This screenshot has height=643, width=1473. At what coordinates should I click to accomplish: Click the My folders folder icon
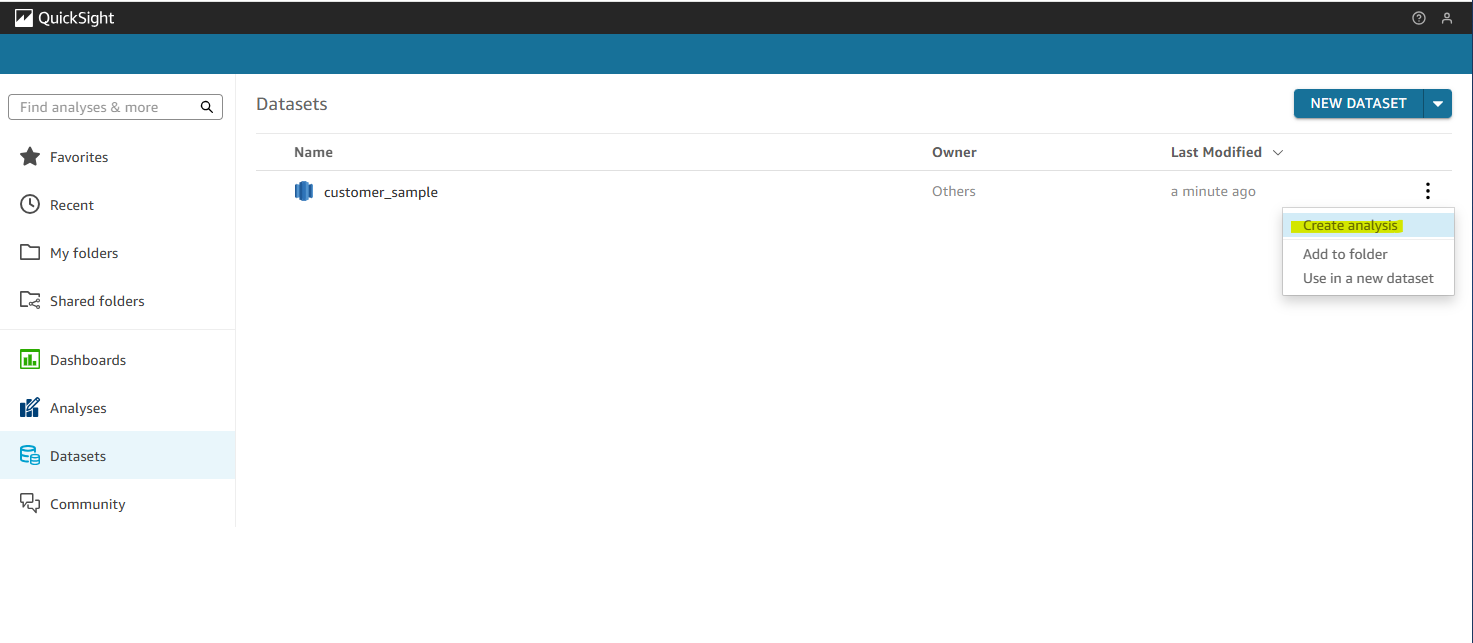click(30, 253)
